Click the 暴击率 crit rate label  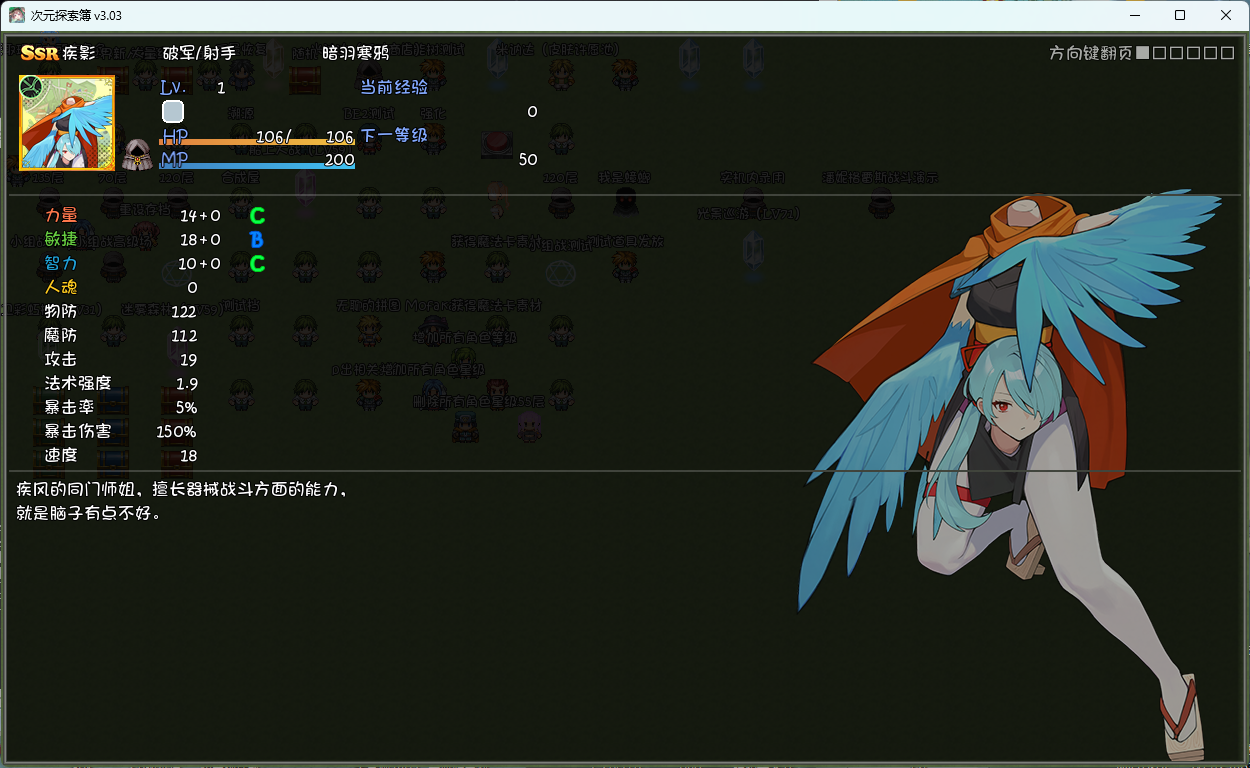point(70,407)
